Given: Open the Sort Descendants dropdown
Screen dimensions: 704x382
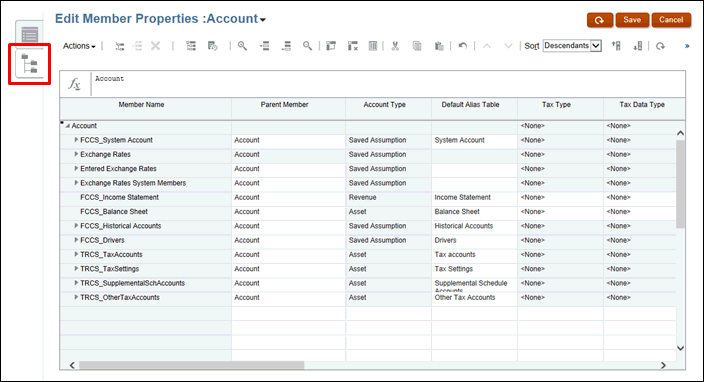Looking at the screenshot, I should [572, 46].
